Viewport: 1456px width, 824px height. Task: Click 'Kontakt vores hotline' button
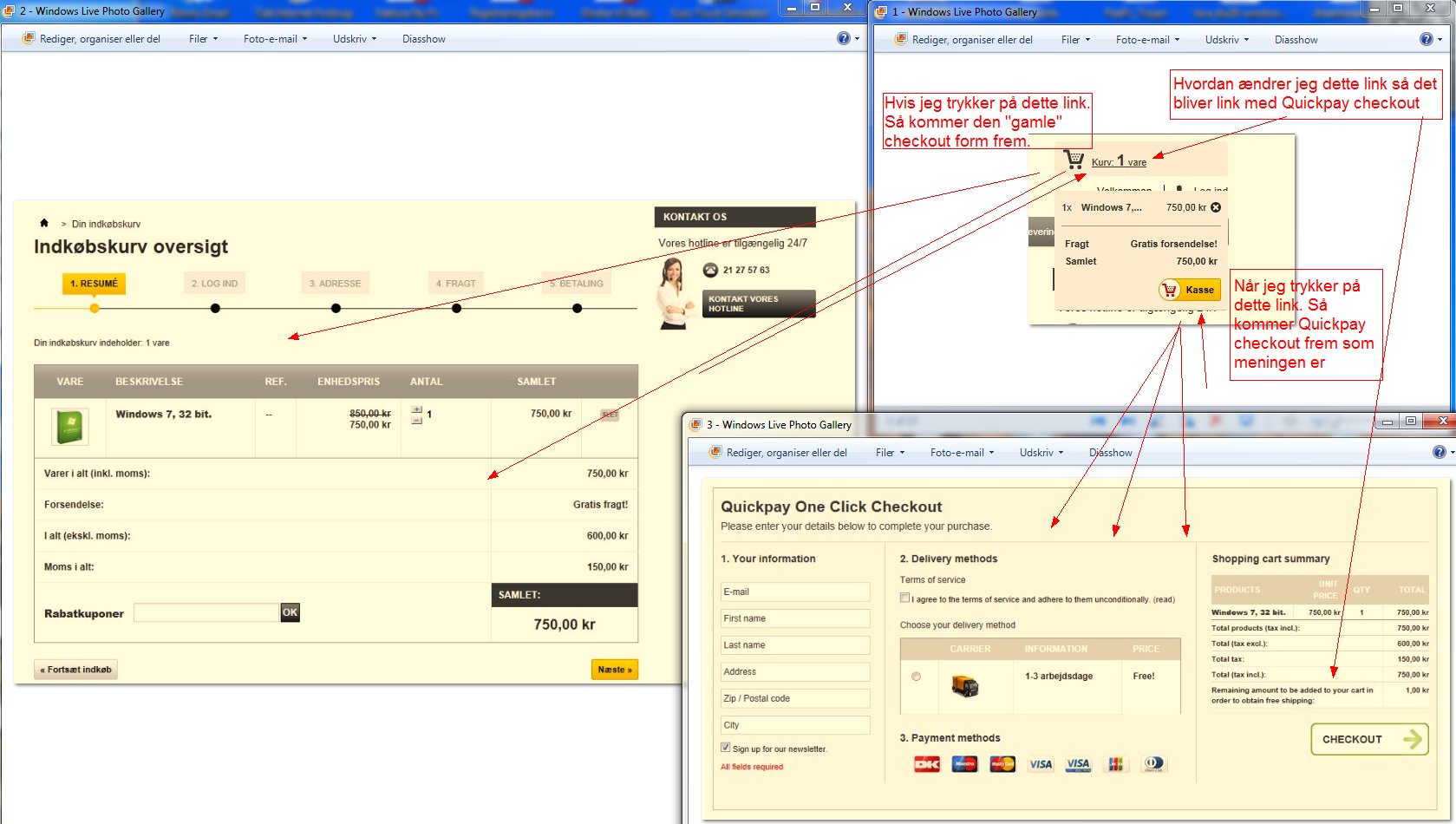pyautogui.click(x=759, y=304)
